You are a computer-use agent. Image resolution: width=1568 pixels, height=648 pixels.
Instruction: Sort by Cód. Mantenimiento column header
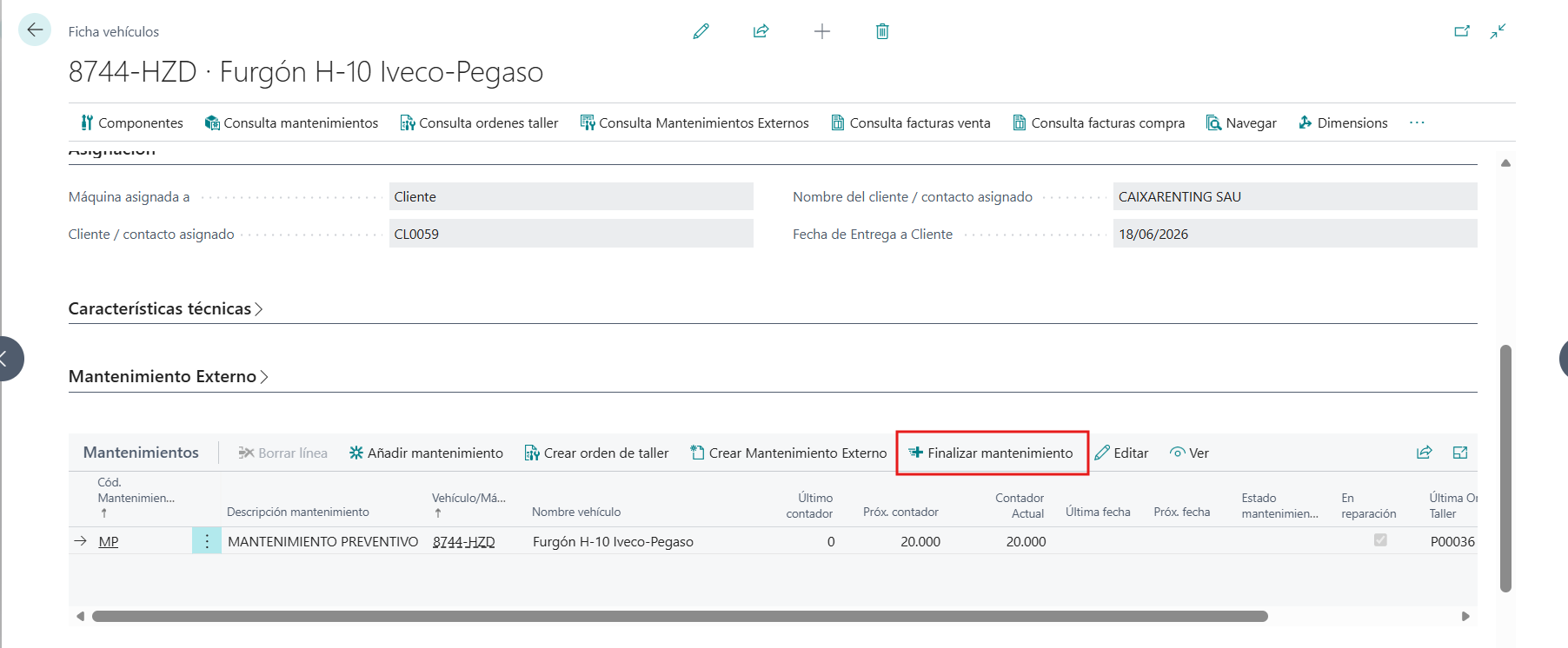click(x=136, y=498)
